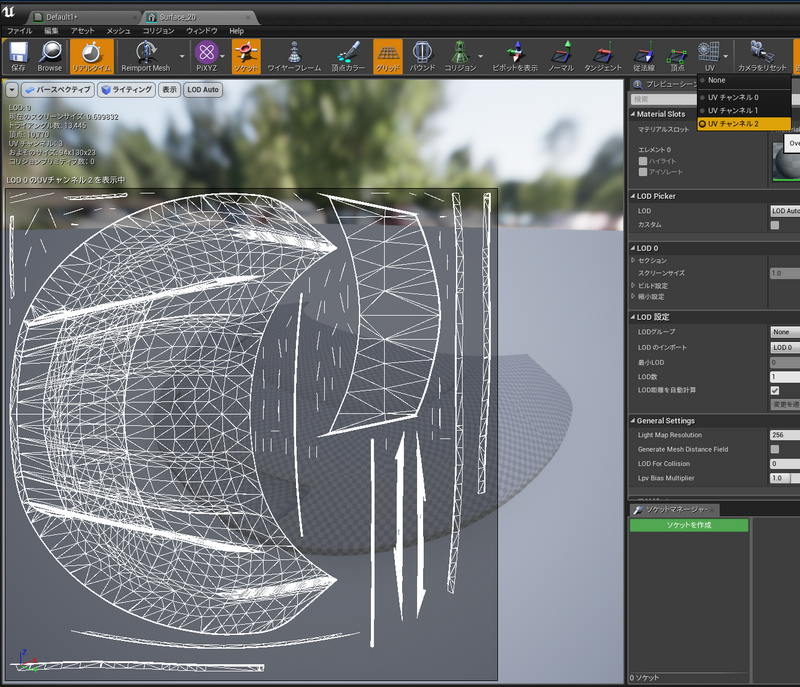Image resolution: width=800 pixels, height=687 pixels.
Task: Open the viewport Show button
Action: coord(169,90)
